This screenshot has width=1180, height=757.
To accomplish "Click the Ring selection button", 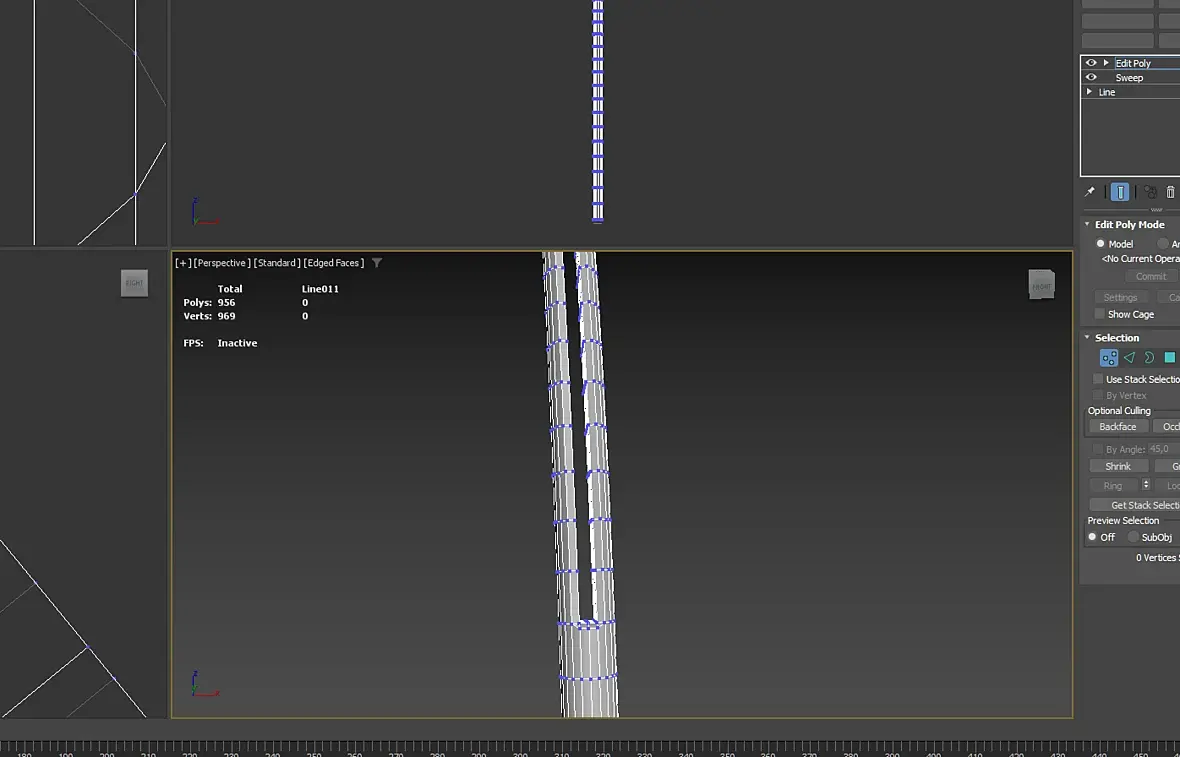I will click(x=1113, y=486).
